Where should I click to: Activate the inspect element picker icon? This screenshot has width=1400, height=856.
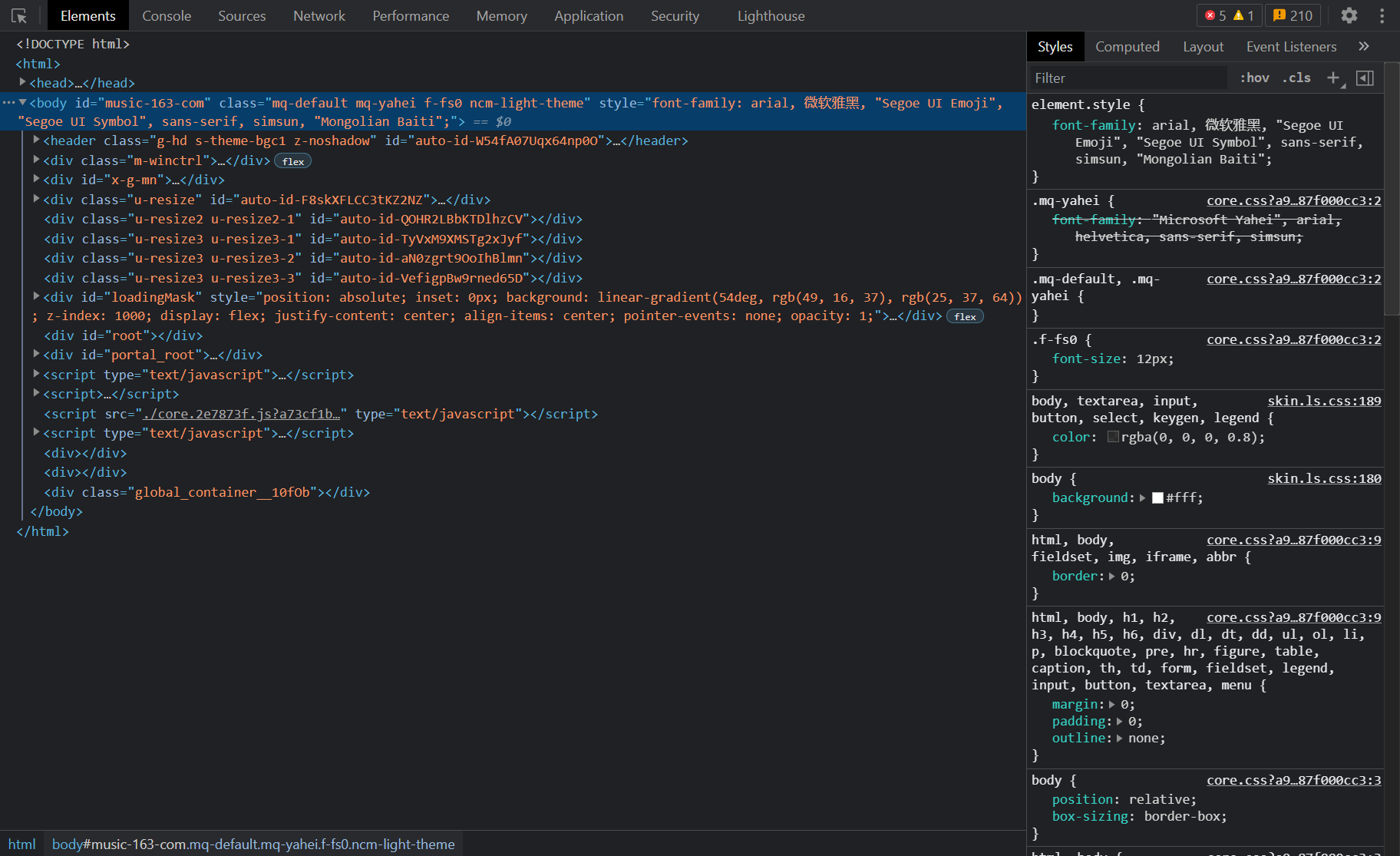[x=19, y=15]
